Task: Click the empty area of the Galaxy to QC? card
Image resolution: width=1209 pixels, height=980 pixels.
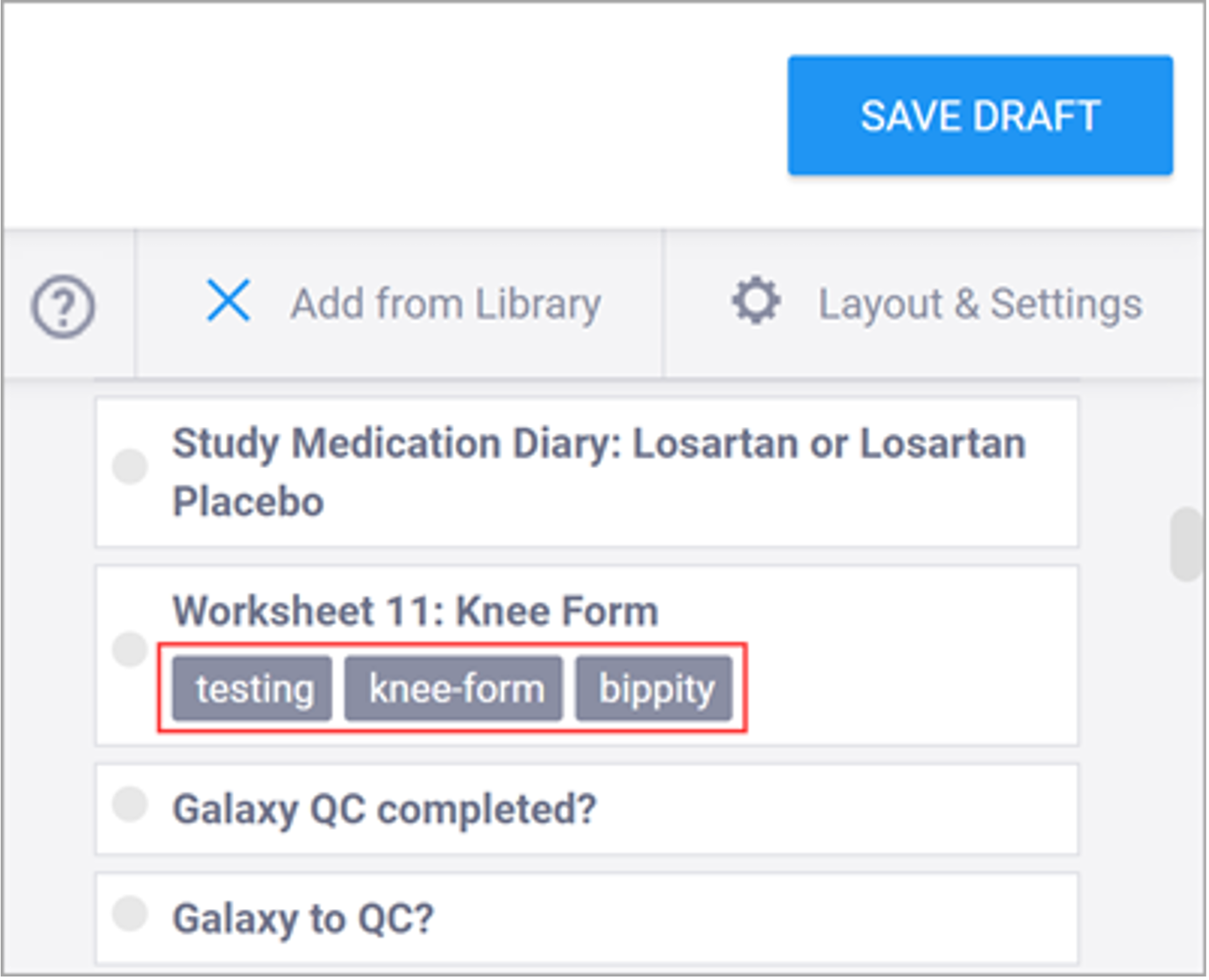Action: point(754,919)
